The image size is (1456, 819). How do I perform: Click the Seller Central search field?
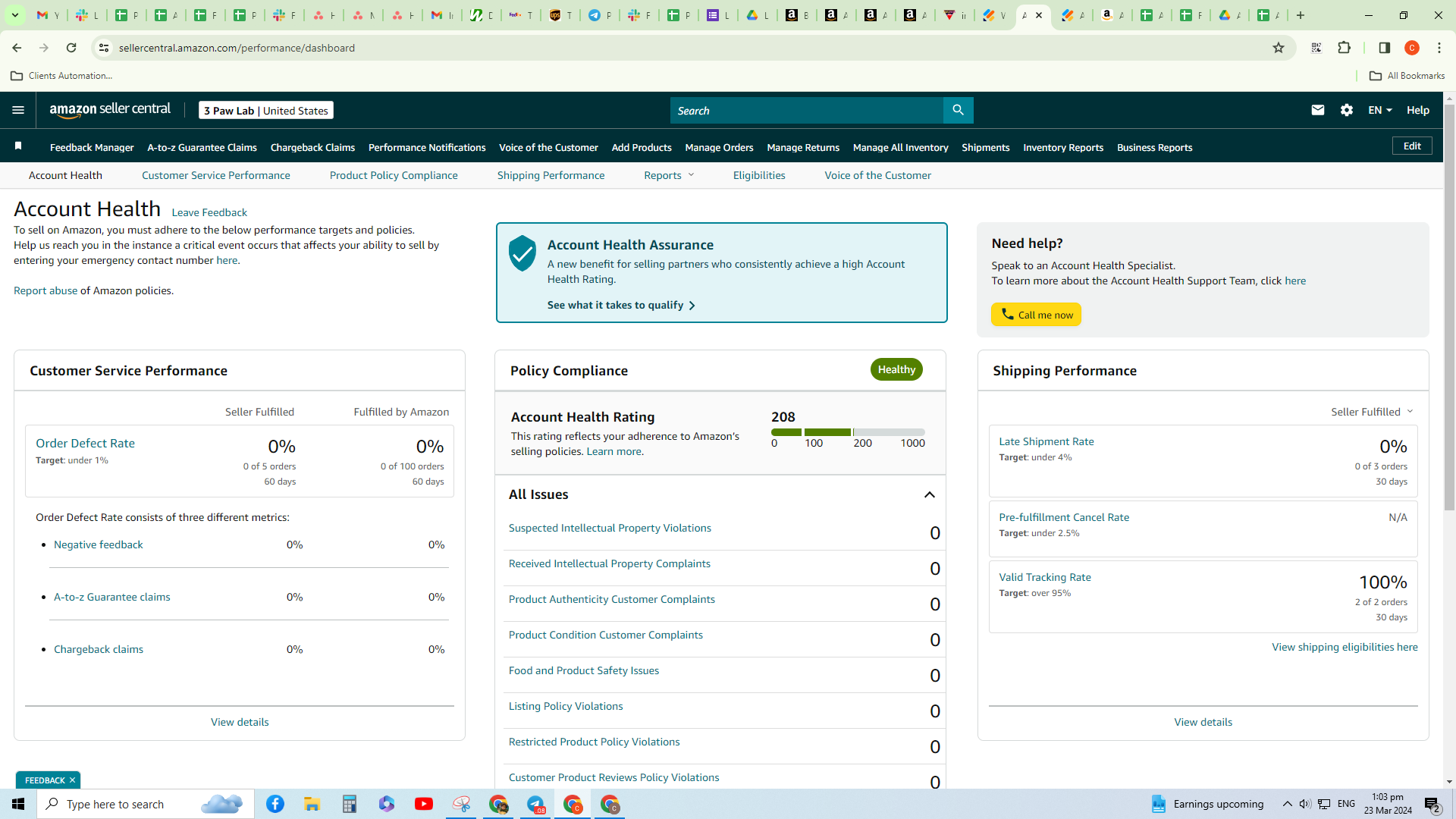point(807,110)
